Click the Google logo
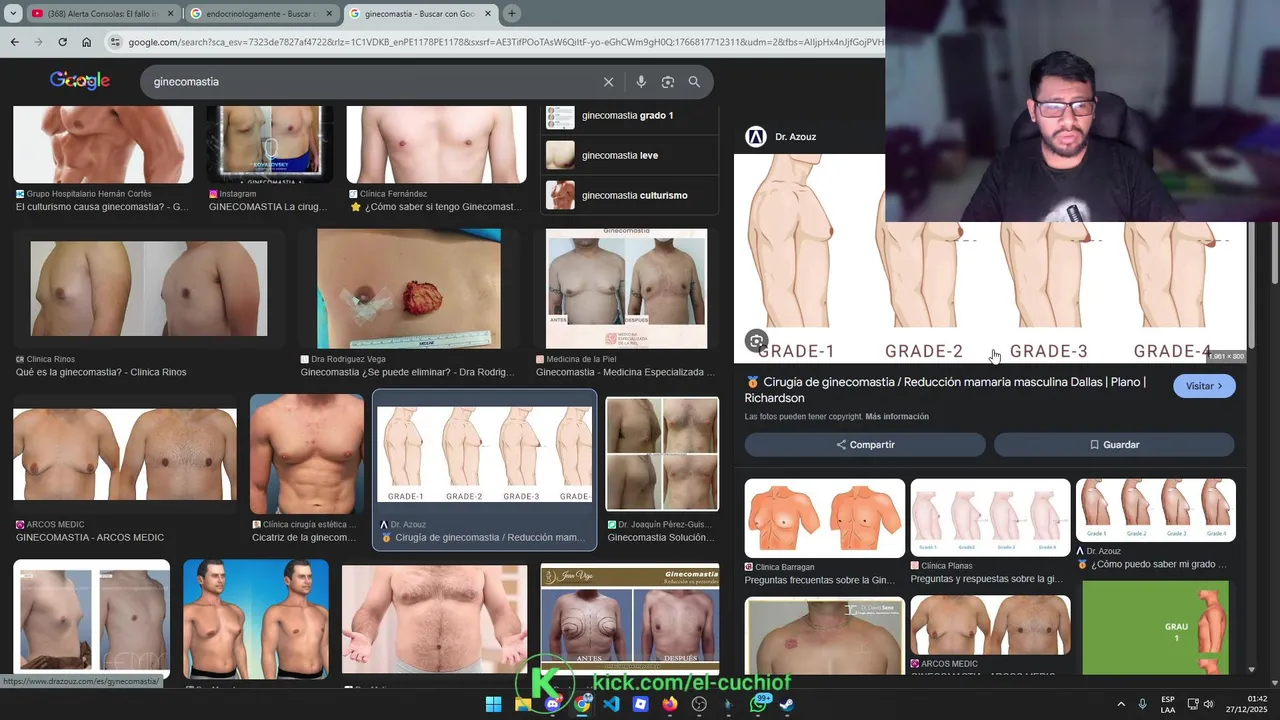 tap(80, 81)
